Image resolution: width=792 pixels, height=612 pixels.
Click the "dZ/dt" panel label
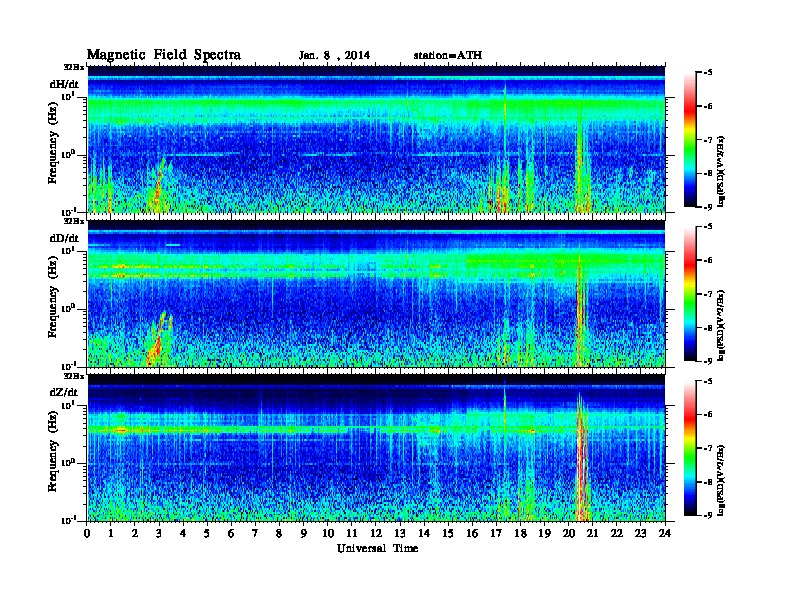(64, 392)
